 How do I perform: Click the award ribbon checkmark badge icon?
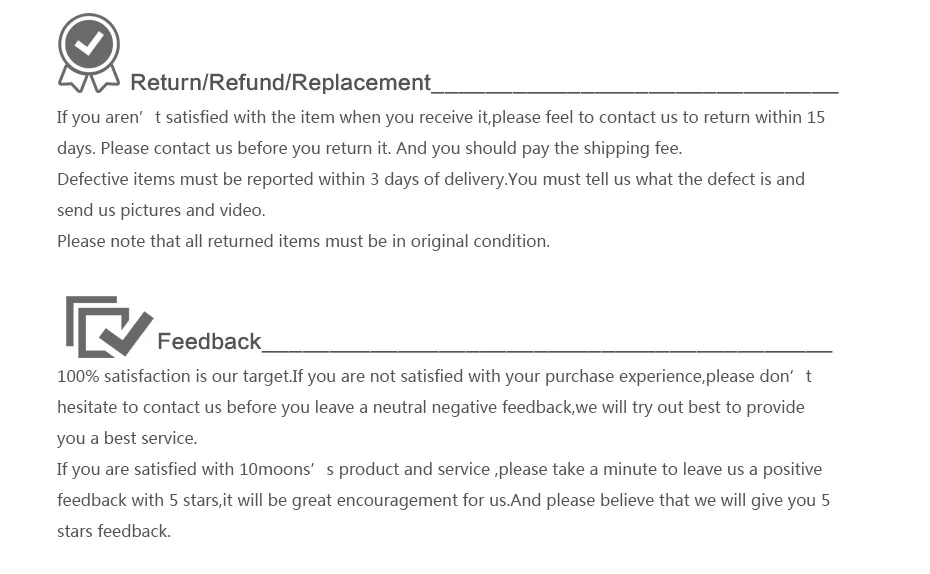coord(89,53)
